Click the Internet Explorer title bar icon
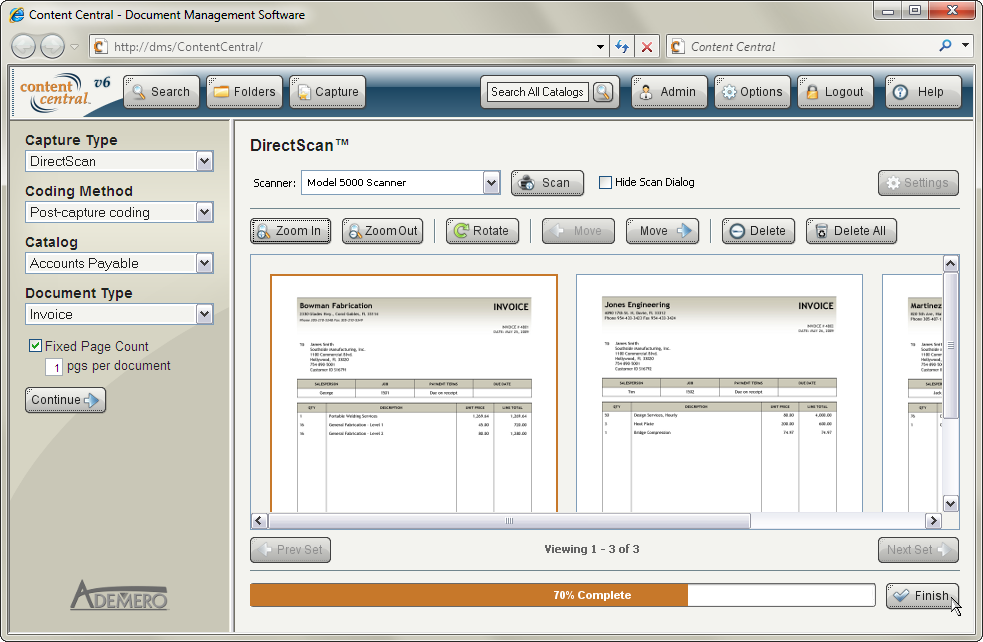The image size is (983, 642). pos(17,14)
